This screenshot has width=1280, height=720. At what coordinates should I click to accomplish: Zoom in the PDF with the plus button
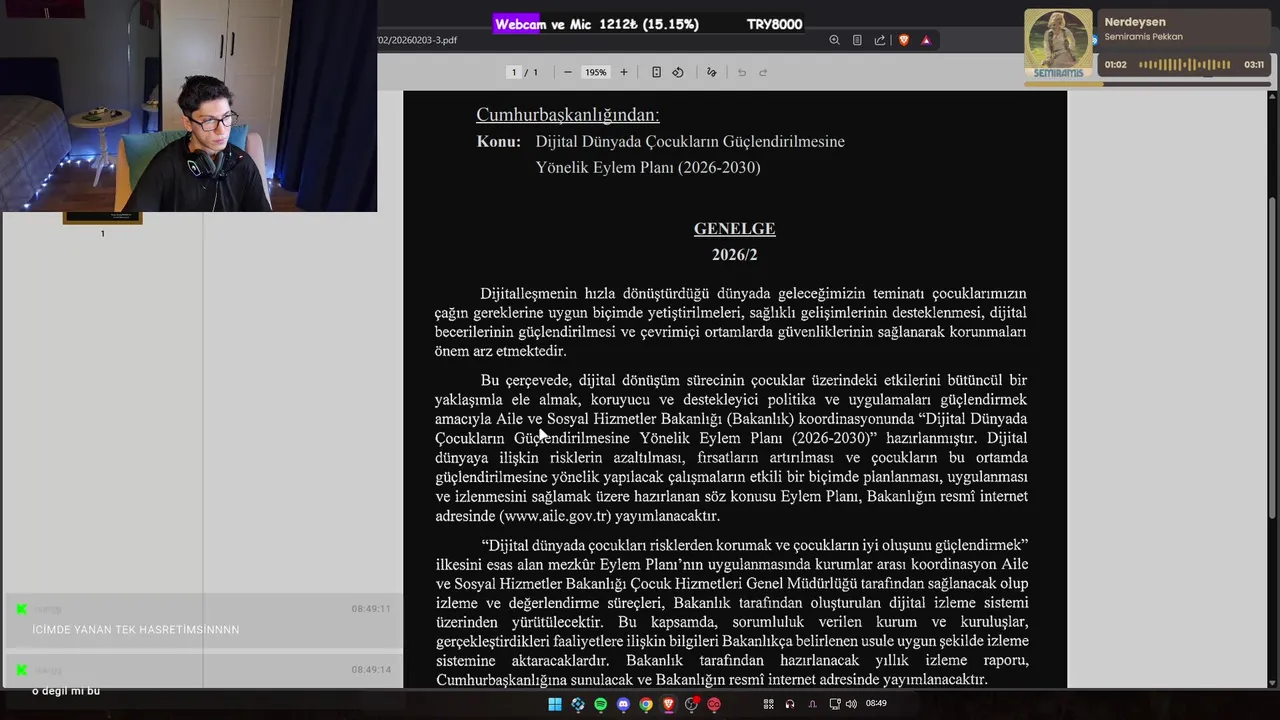[624, 72]
